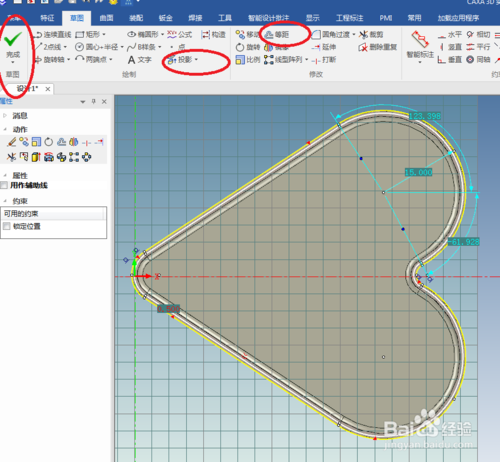Select the 文字 text tool

pyautogui.click(x=140, y=60)
